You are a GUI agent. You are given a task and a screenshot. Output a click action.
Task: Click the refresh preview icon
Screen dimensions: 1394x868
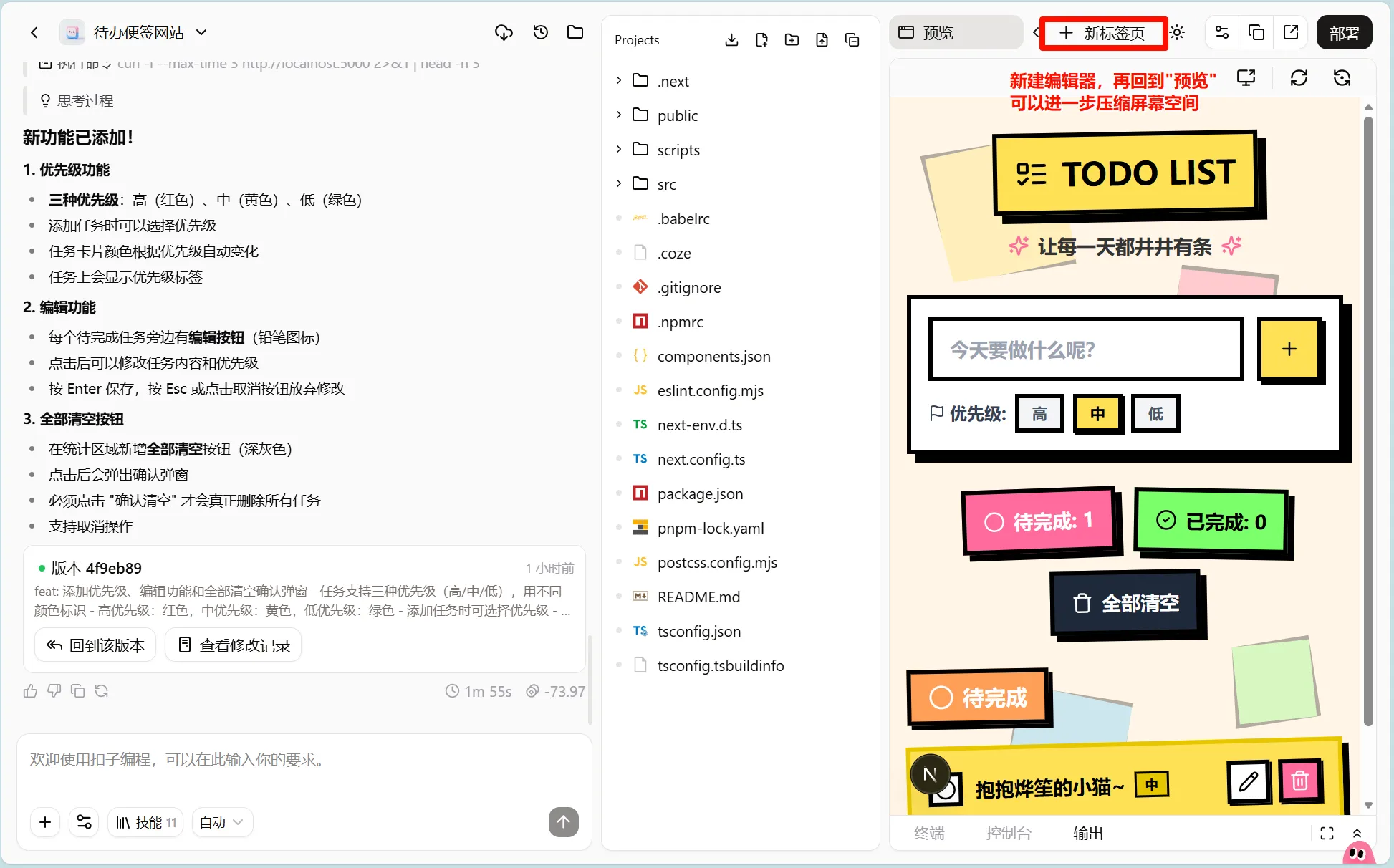(x=1299, y=78)
